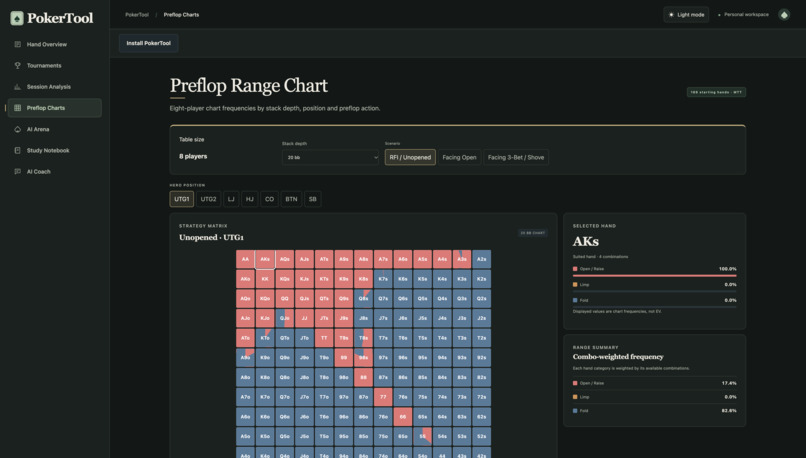Select the K2s hand cell
The width and height of the screenshot is (806, 458).
pyautogui.click(x=482, y=279)
